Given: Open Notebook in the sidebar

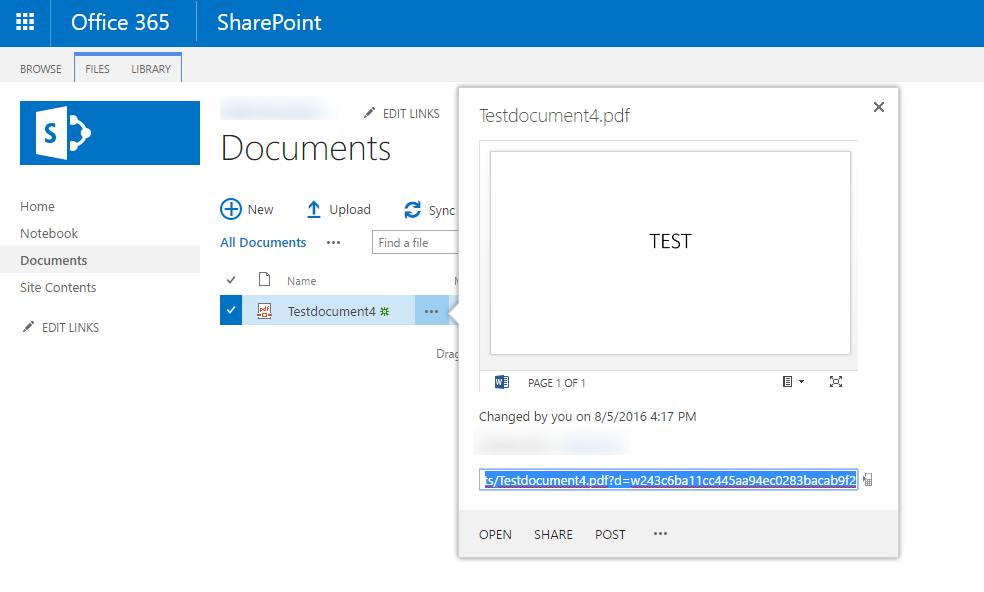Looking at the screenshot, I should point(49,234).
